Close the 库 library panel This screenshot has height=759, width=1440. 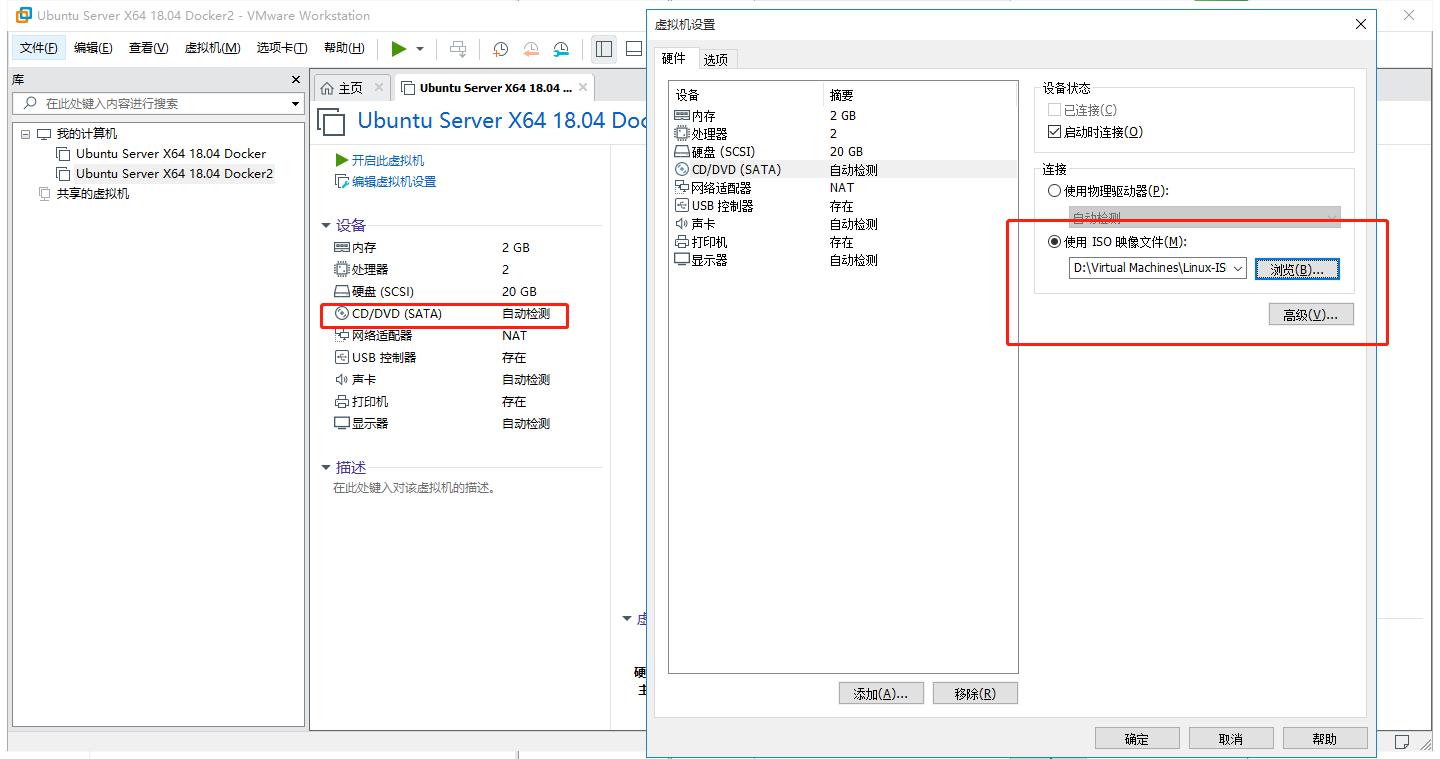(295, 79)
